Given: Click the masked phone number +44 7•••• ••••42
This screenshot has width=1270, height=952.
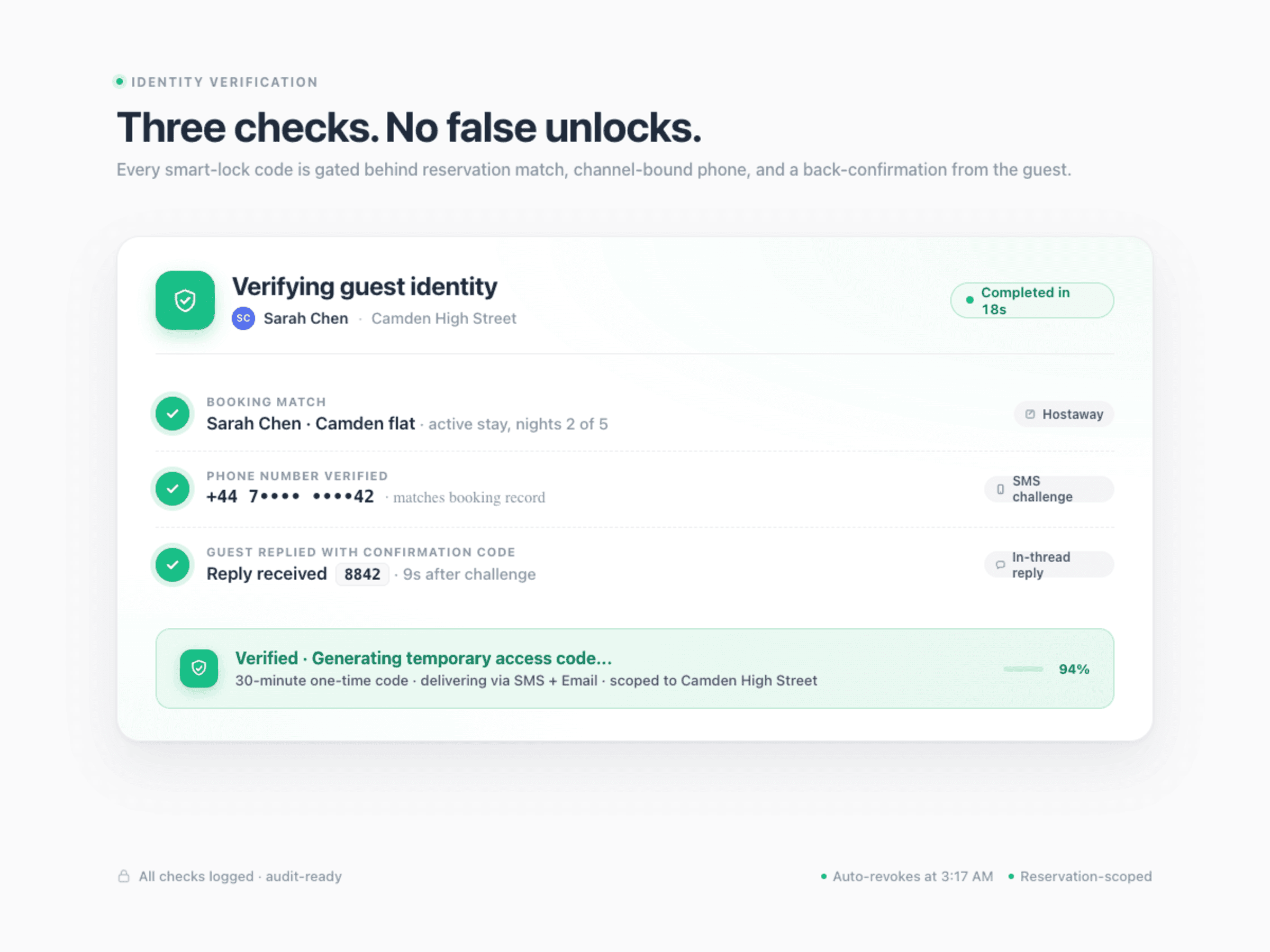Looking at the screenshot, I should [291, 497].
